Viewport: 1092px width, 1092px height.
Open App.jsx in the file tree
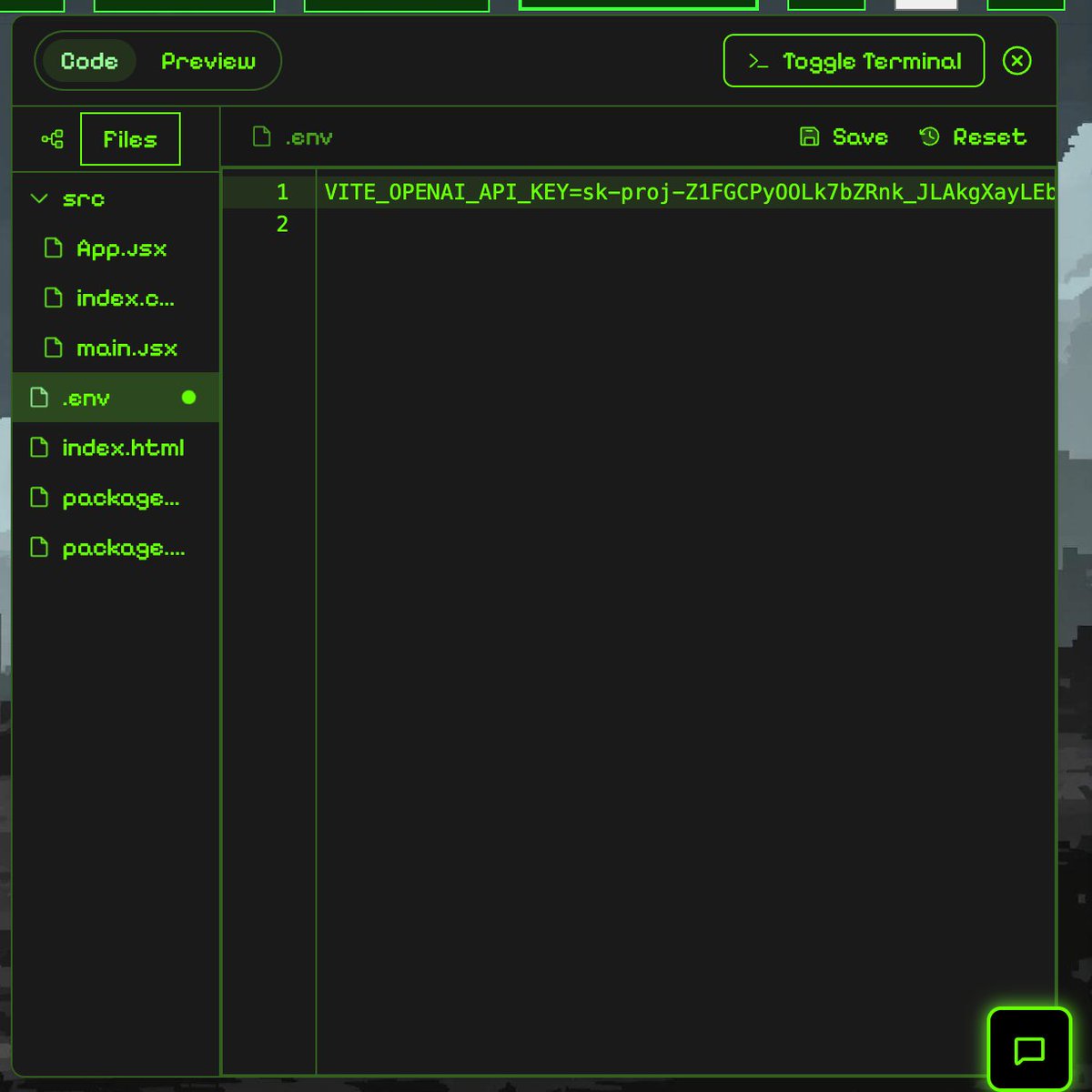(x=116, y=248)
